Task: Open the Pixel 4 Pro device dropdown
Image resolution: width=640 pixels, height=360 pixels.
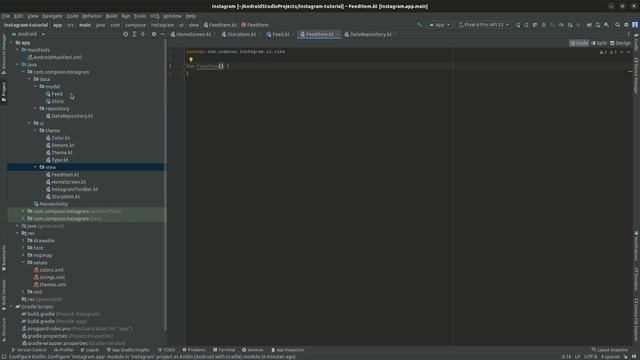Action: coord(483,25)
